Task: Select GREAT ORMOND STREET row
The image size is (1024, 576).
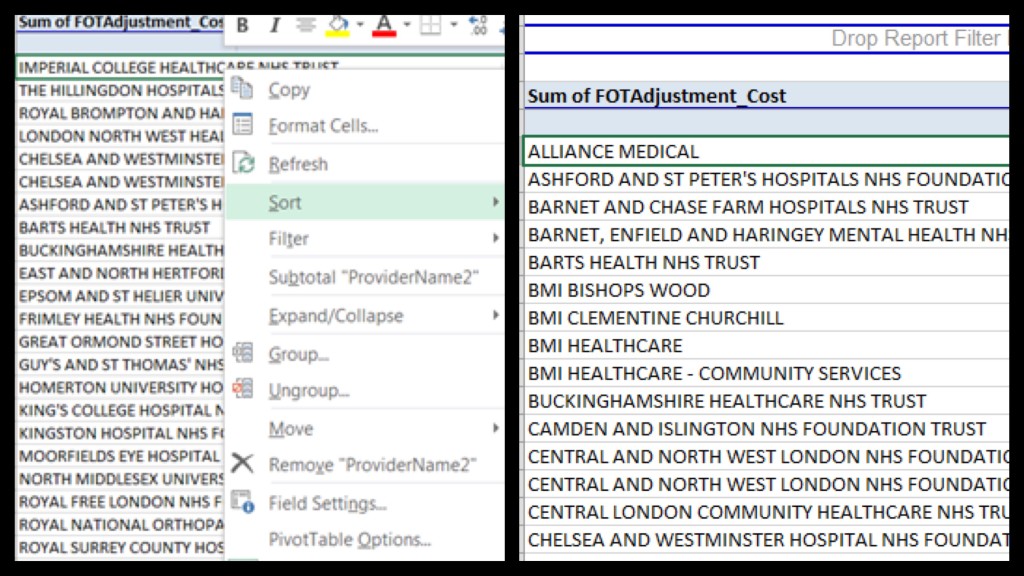Action: click(x=121, y=342)
